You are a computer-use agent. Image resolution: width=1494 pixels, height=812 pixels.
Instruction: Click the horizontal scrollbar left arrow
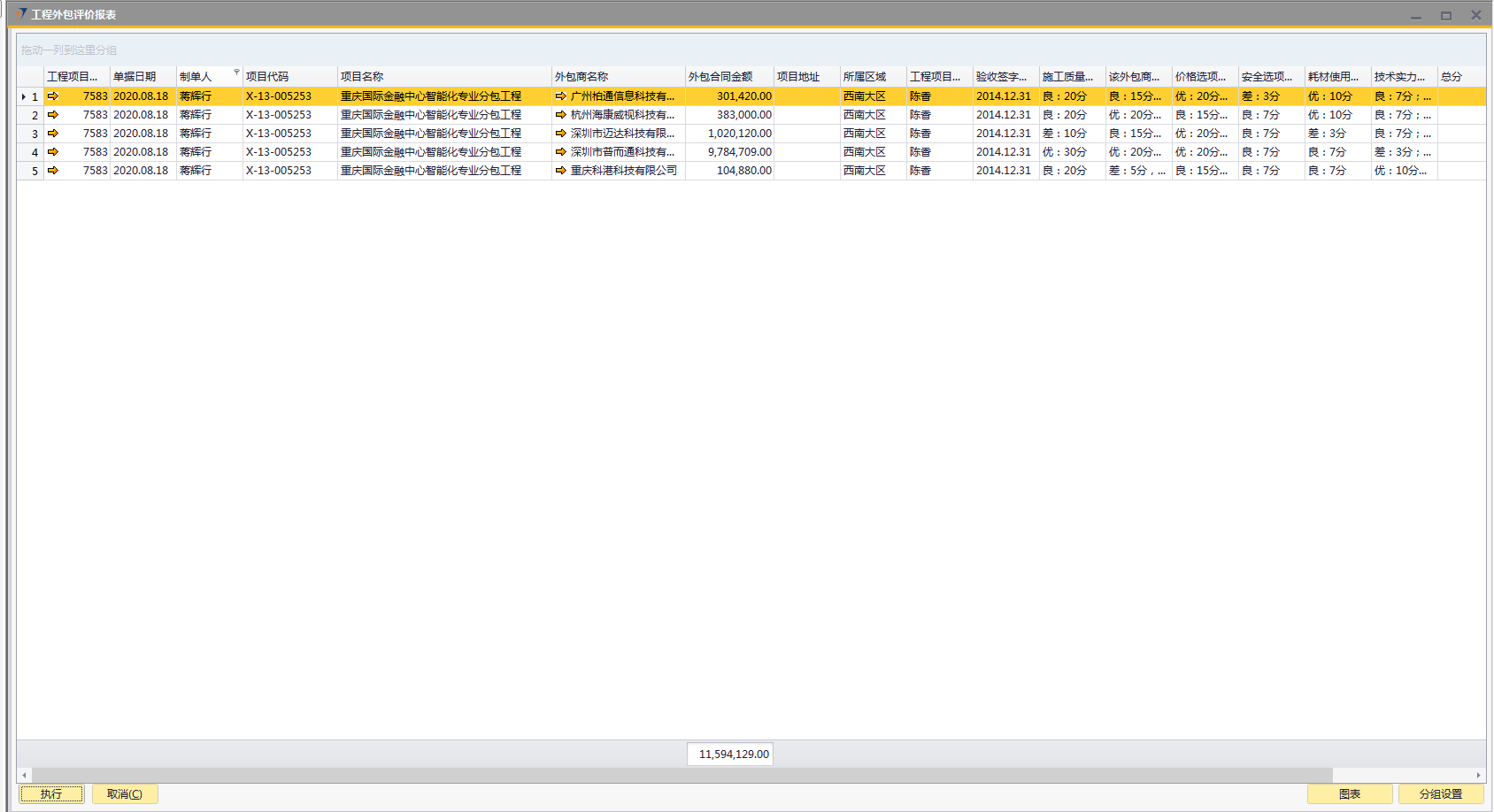[x=24, y=776]
